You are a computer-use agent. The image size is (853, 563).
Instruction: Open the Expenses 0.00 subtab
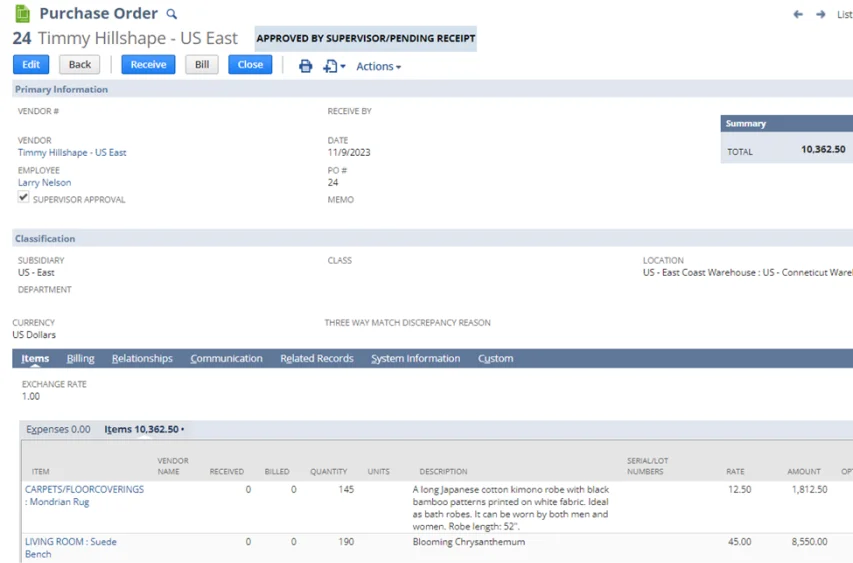pyautogui.click(x=58, y=429)
